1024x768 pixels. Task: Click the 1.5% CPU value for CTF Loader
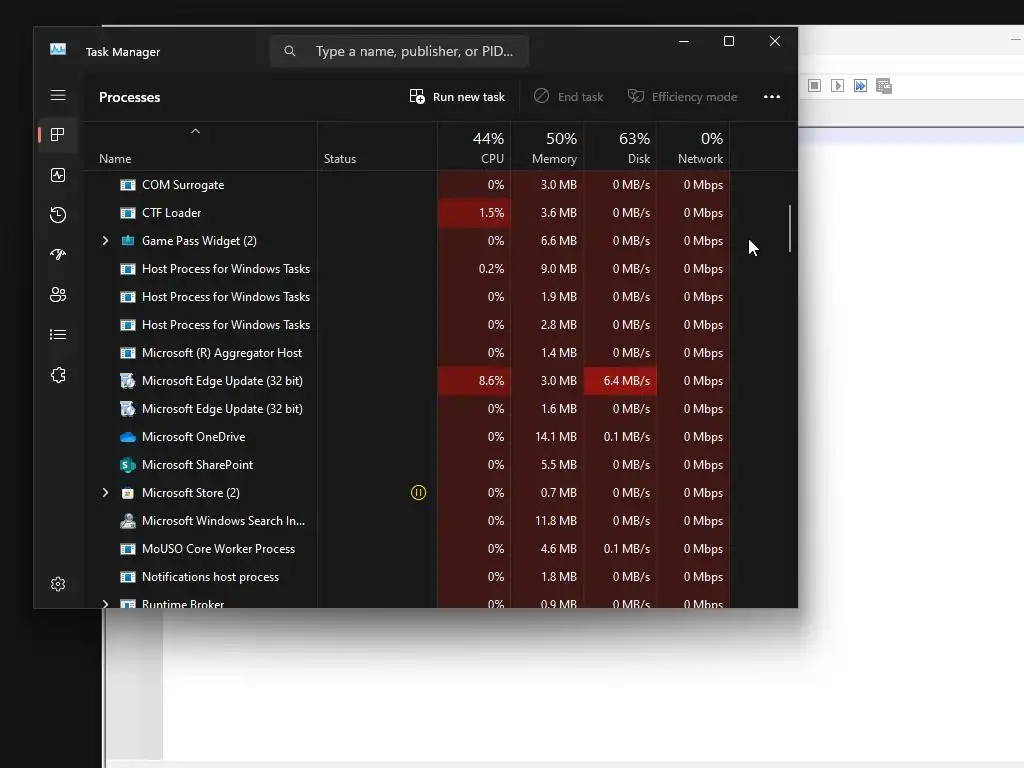pyautogui.click(x=474, y=213)
